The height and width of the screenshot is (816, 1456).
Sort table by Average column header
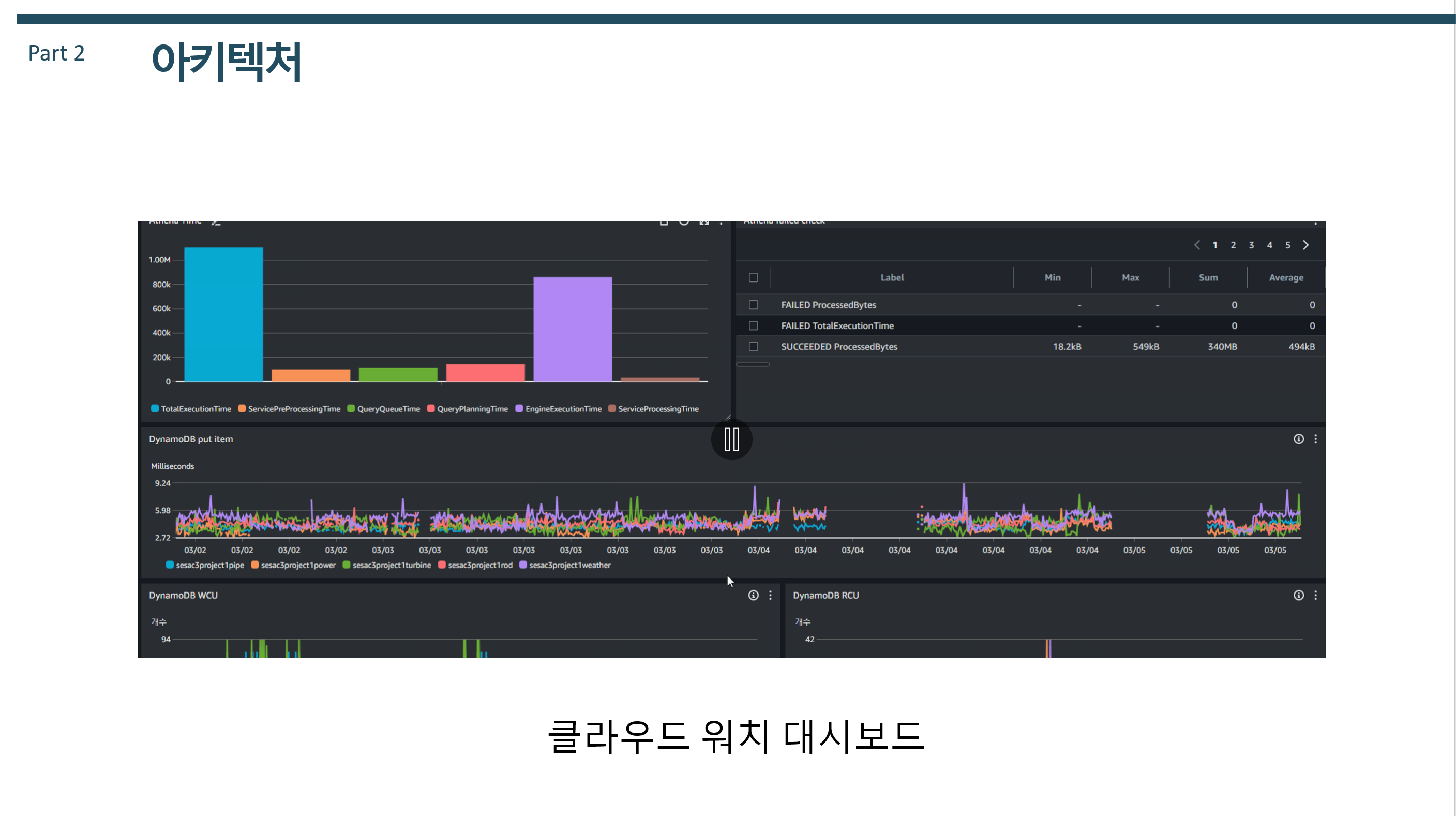pyautogui.click(x=1286, y=278)
